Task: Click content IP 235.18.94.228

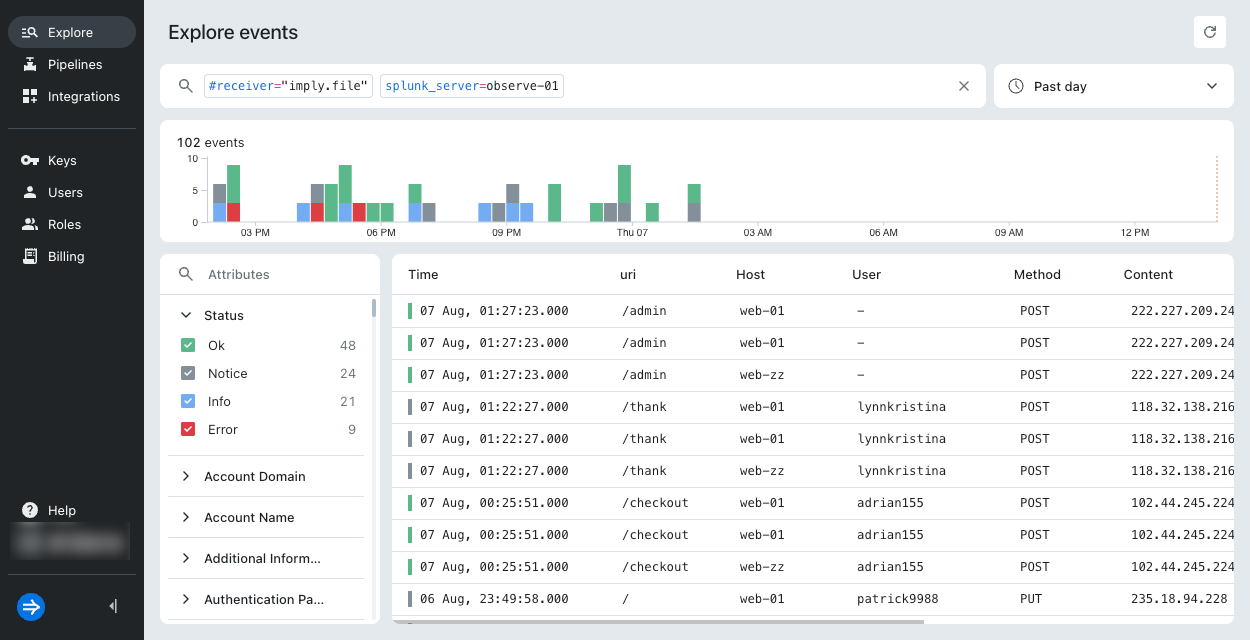Action: click(1179, 599)
